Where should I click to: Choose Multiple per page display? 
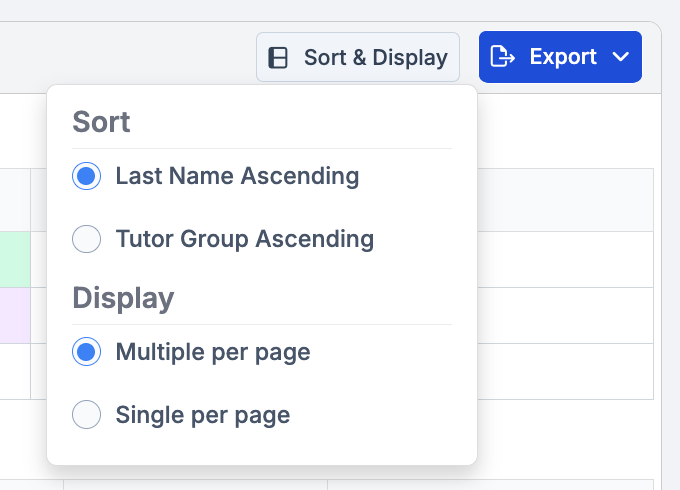pyautogui.click(x=87, y=352)
